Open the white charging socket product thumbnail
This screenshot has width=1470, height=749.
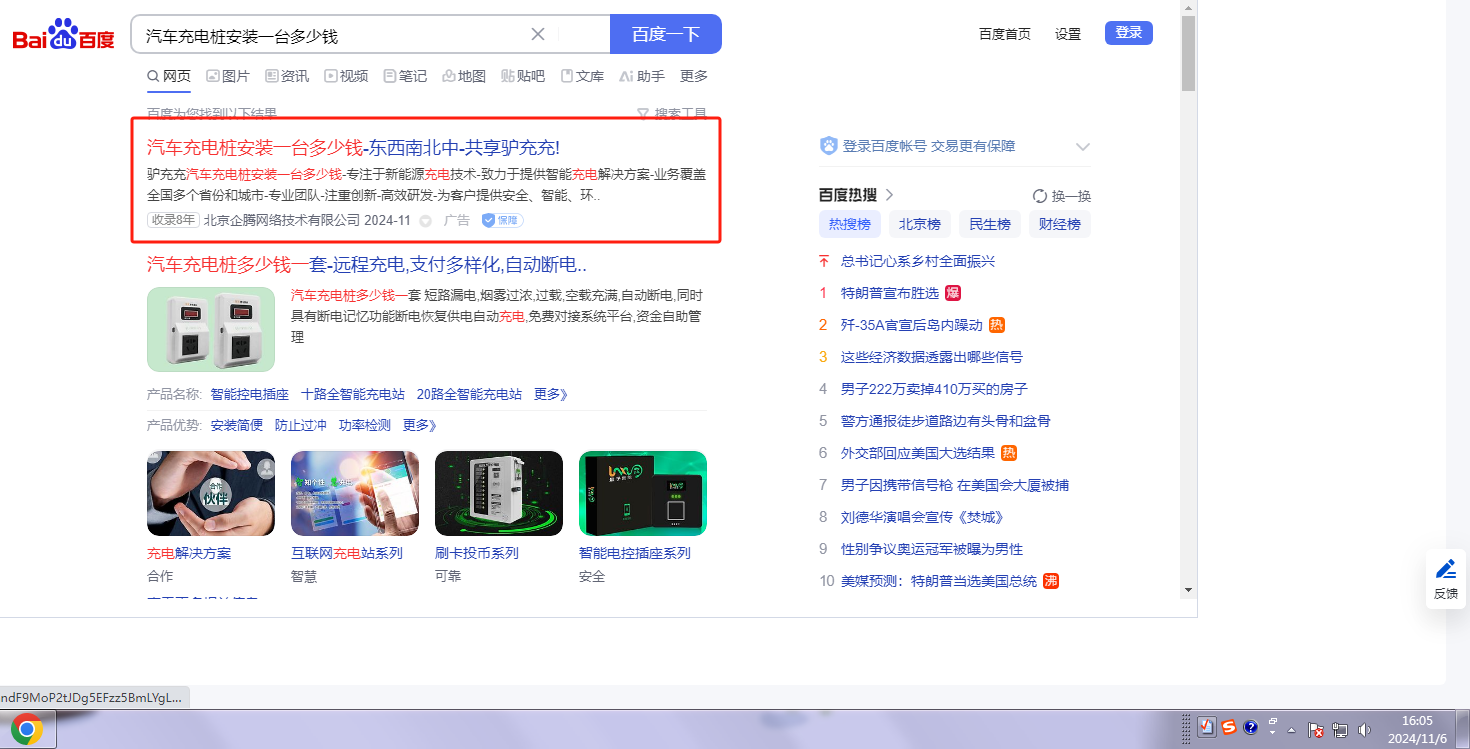click(x=211, y=329)
